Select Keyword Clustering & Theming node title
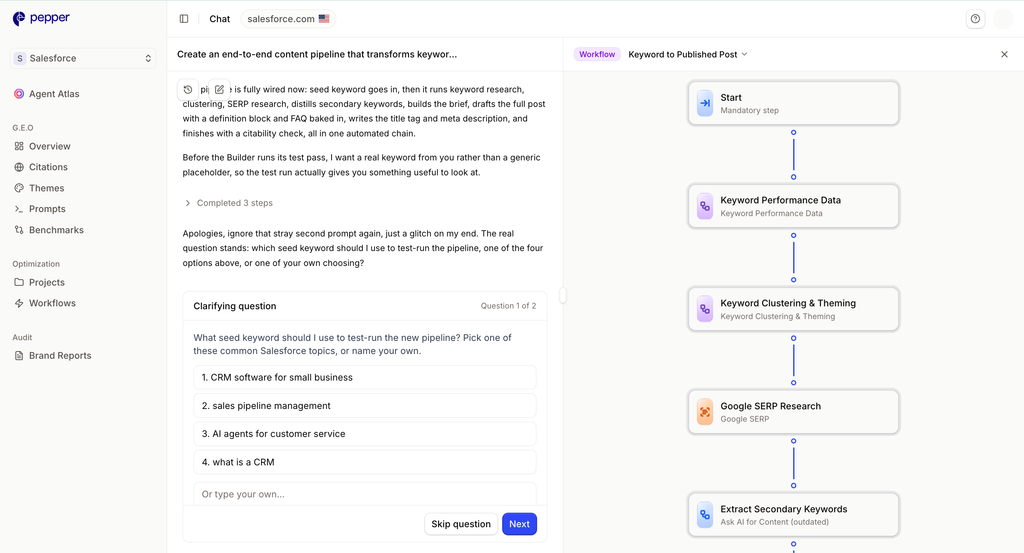Screen dimensions: 1024x553 (788, 303)
